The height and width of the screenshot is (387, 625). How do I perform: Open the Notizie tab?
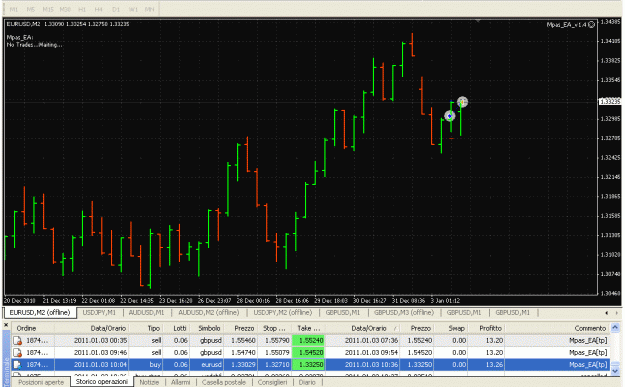tap(149, 382)
